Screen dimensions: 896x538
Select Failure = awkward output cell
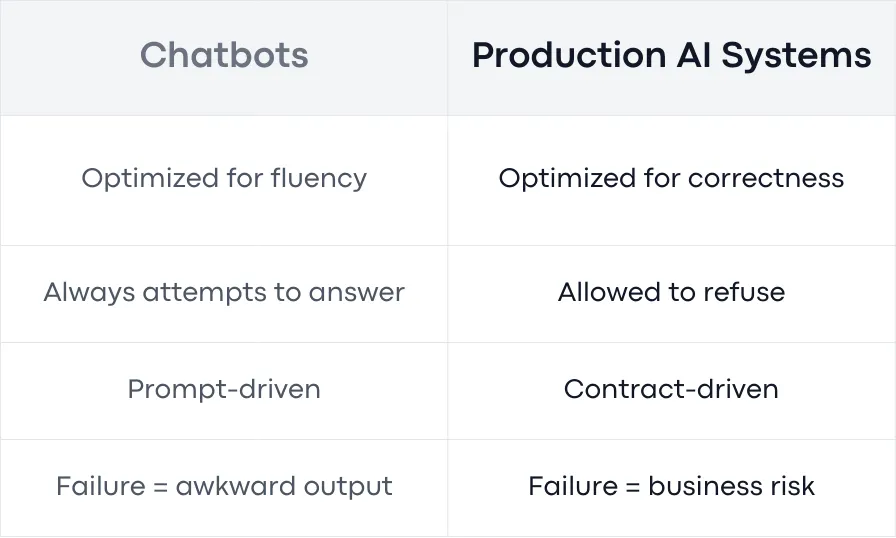pos(224,487)
